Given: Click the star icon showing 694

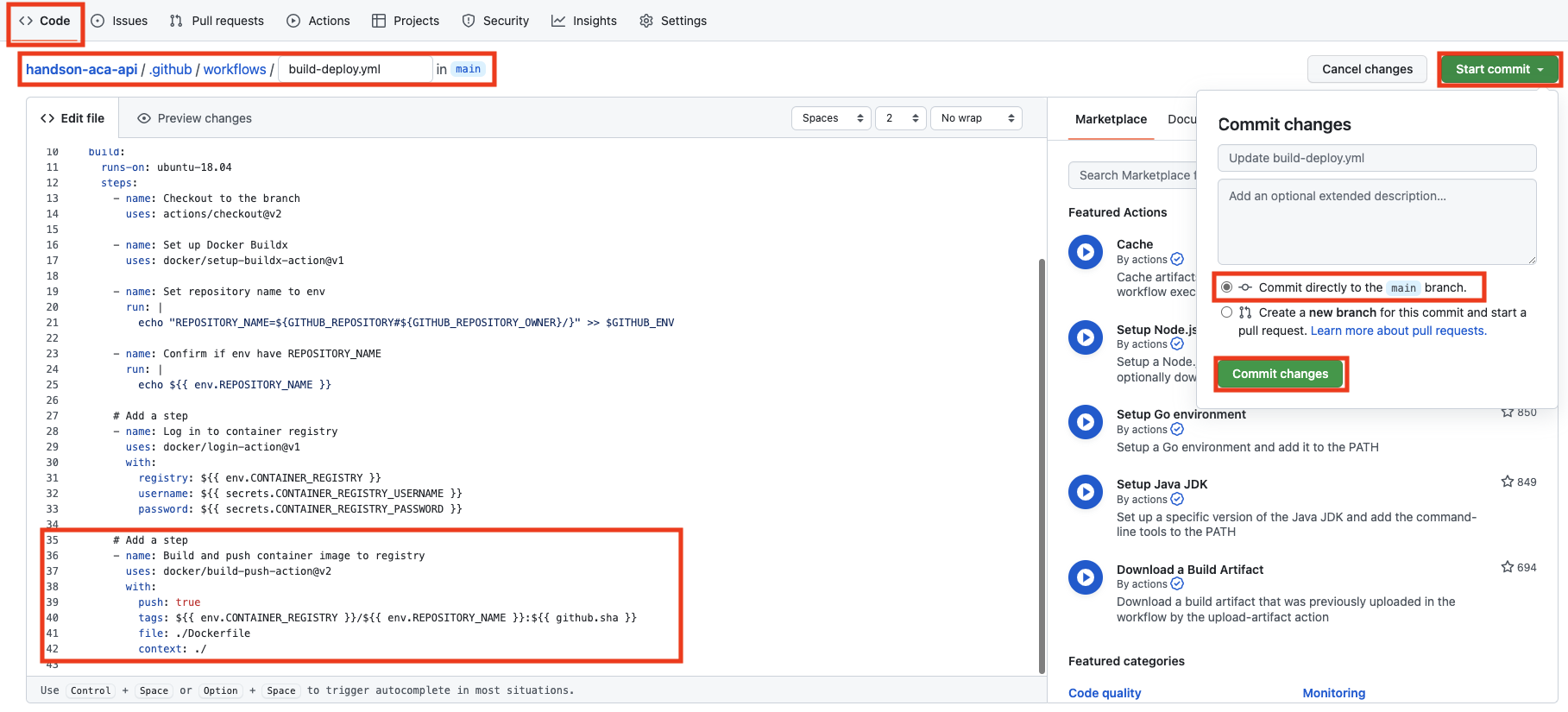Looking at the screenshot, I should click(1508, 567).
